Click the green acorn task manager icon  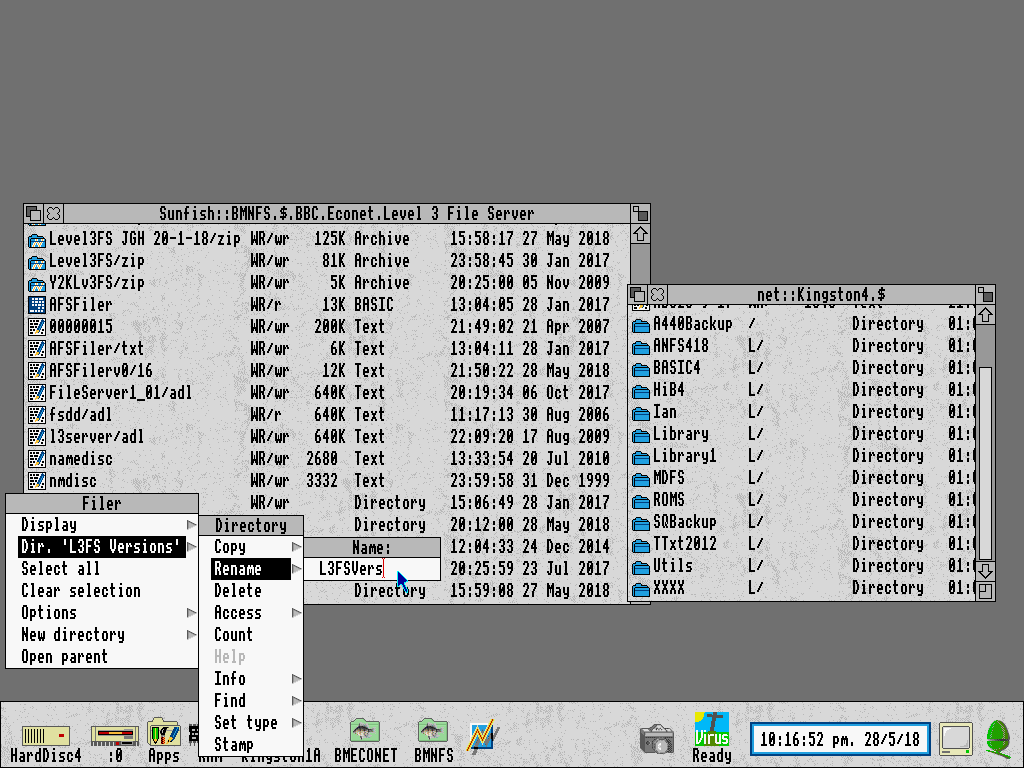(998, 739)
